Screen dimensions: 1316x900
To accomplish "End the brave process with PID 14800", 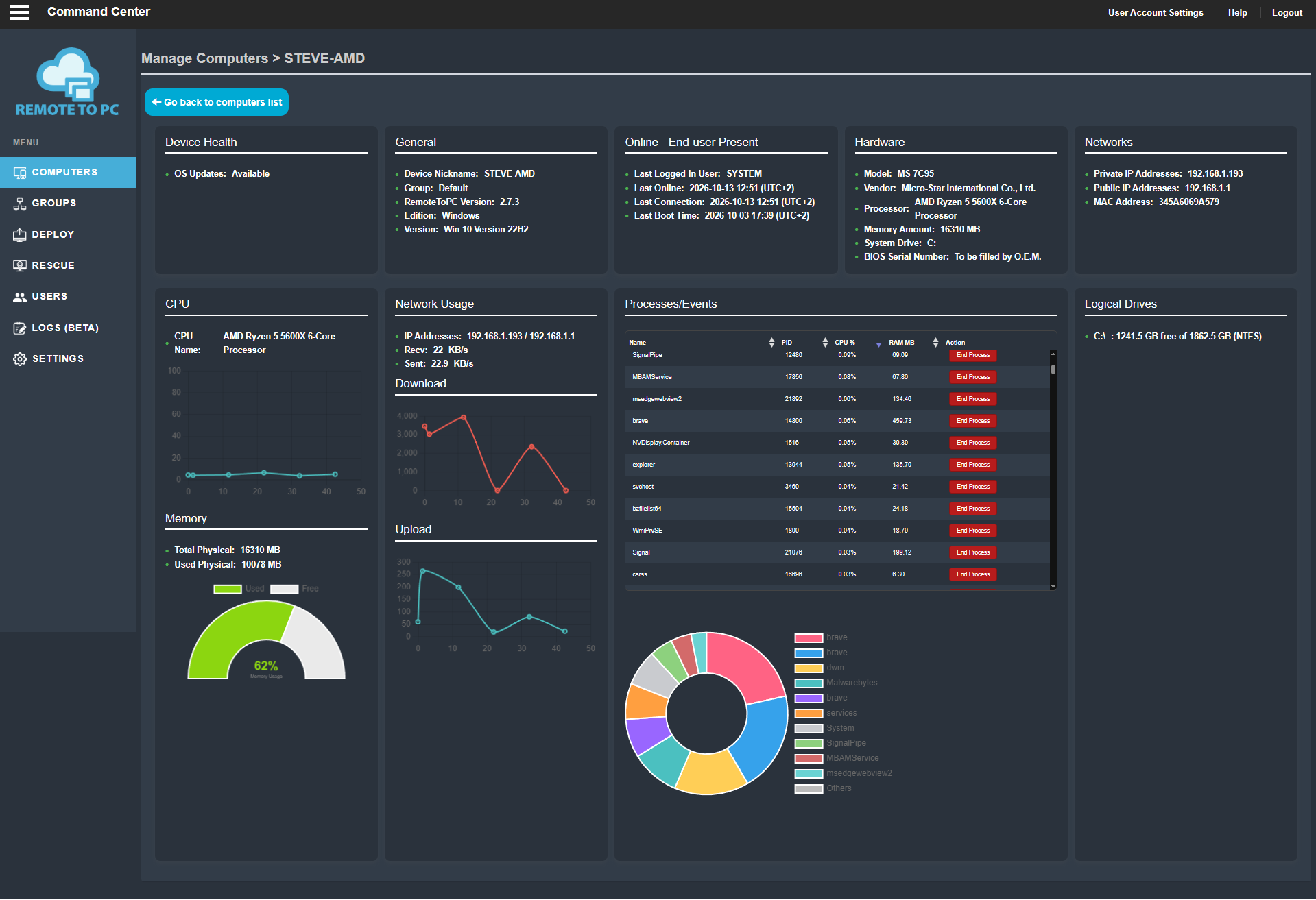I will 972,421.
